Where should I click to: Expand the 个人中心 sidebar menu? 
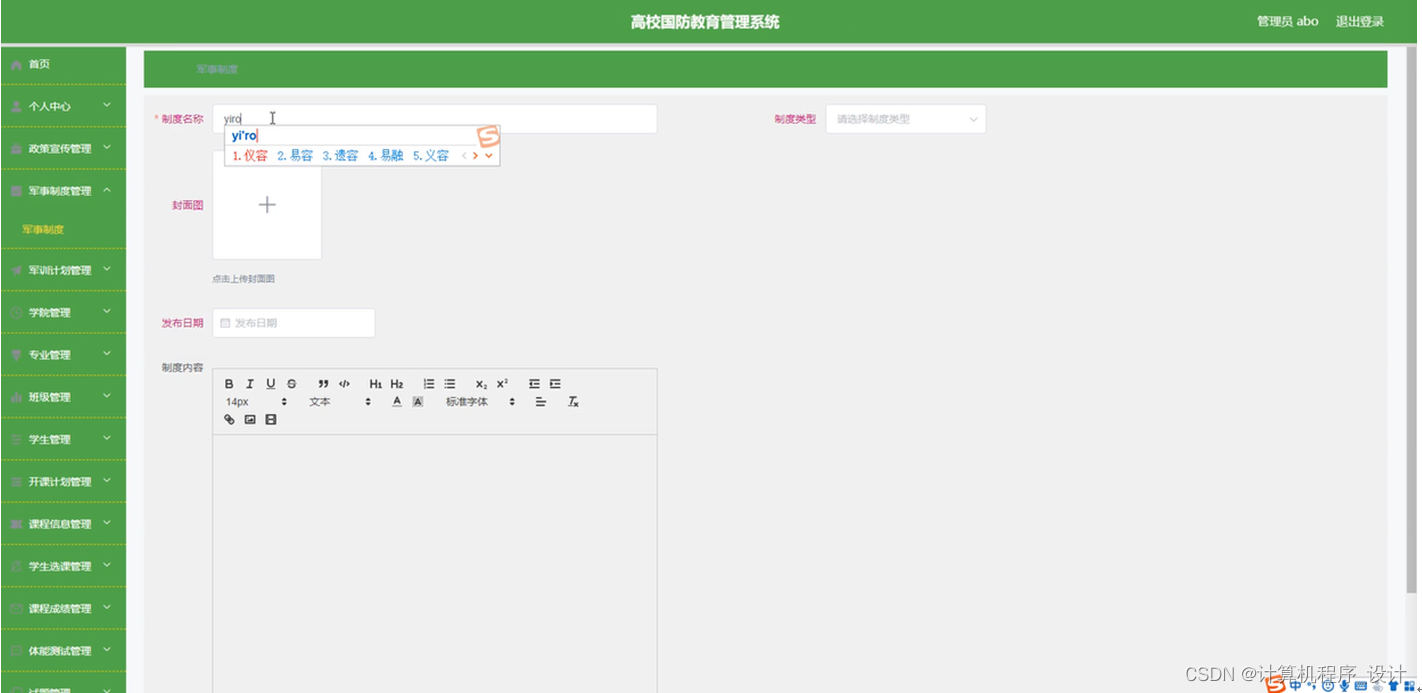click(64, 106)
